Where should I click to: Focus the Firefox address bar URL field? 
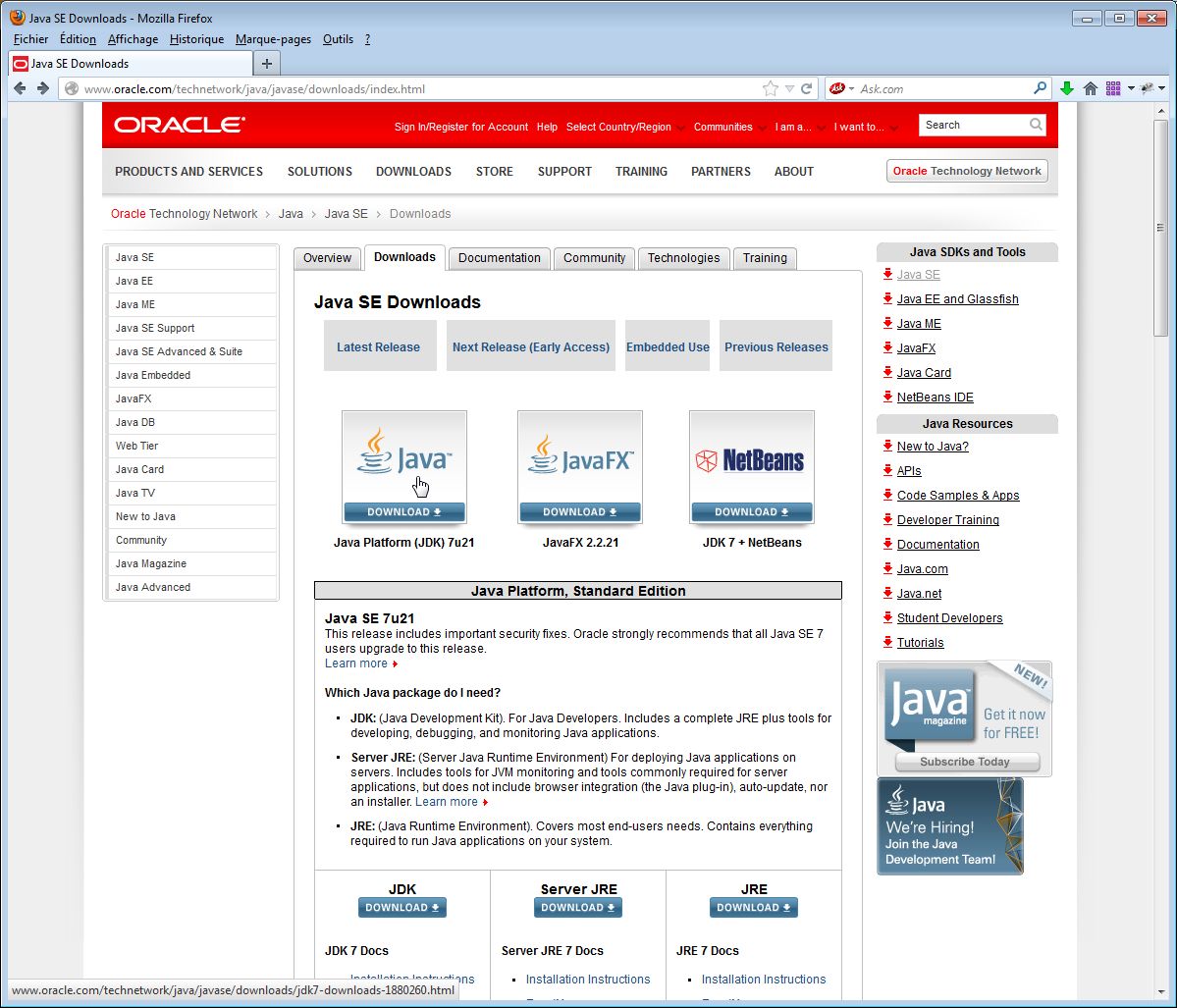click(420, 88)
